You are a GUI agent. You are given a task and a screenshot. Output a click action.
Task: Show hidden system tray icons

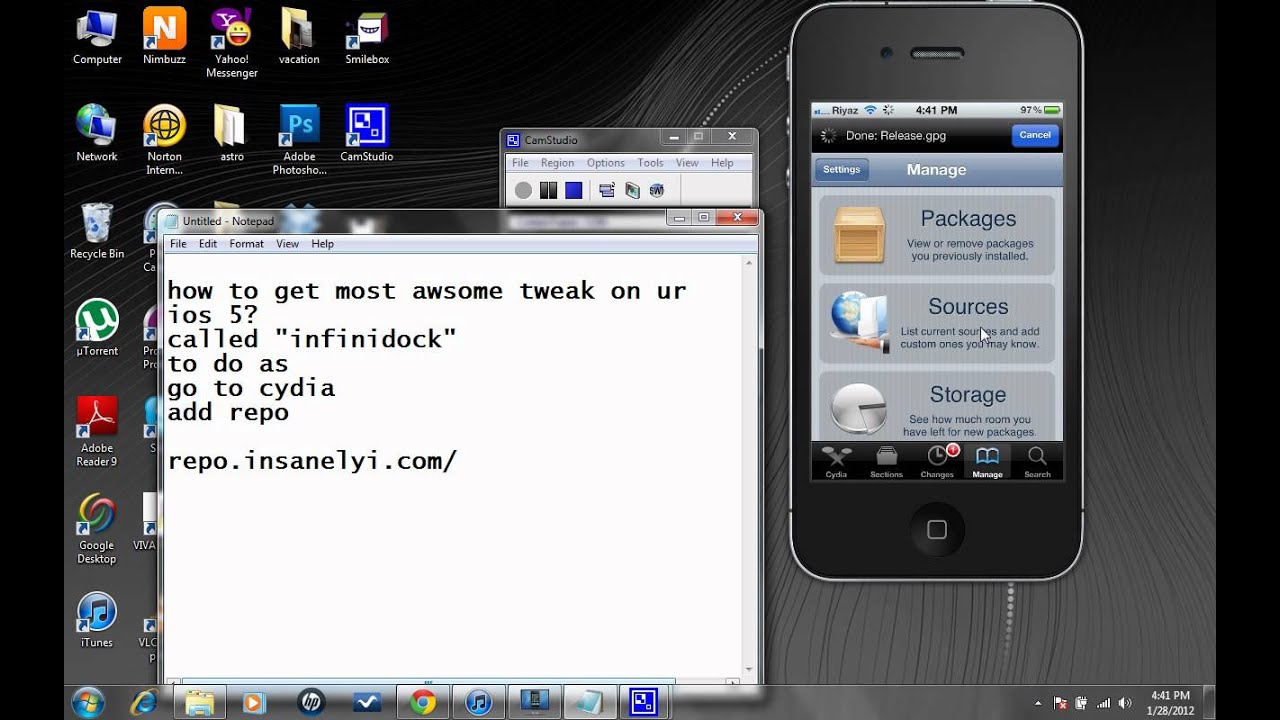click(1039, 703)
